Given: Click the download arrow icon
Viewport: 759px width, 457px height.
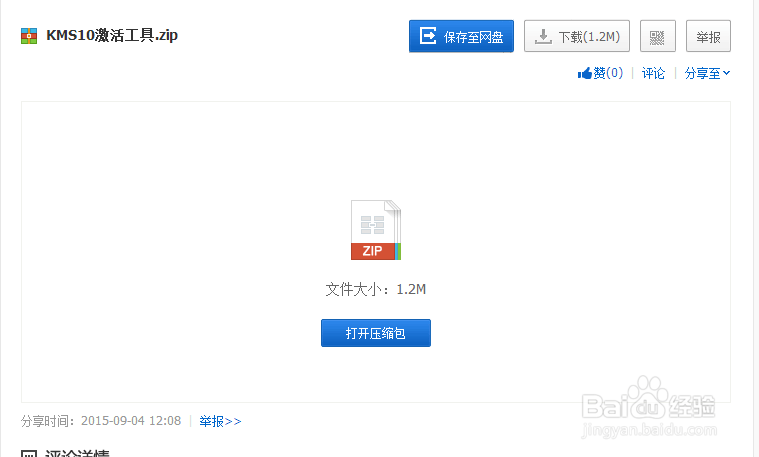Looking at the screenshot, I should pyautogui.click(x=543, y=36).
